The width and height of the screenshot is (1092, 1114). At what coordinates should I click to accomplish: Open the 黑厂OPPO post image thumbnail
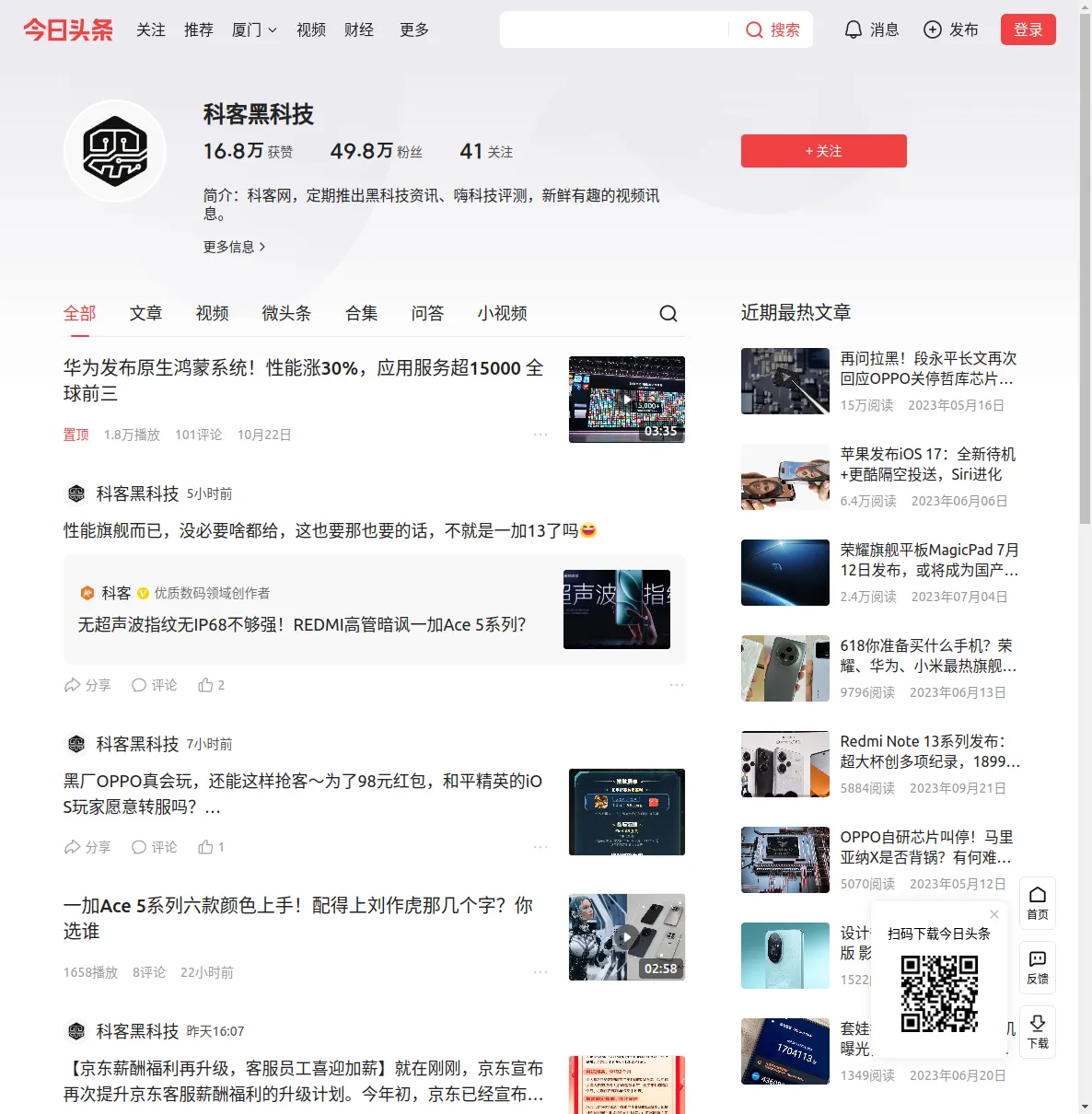coord(627,812)
